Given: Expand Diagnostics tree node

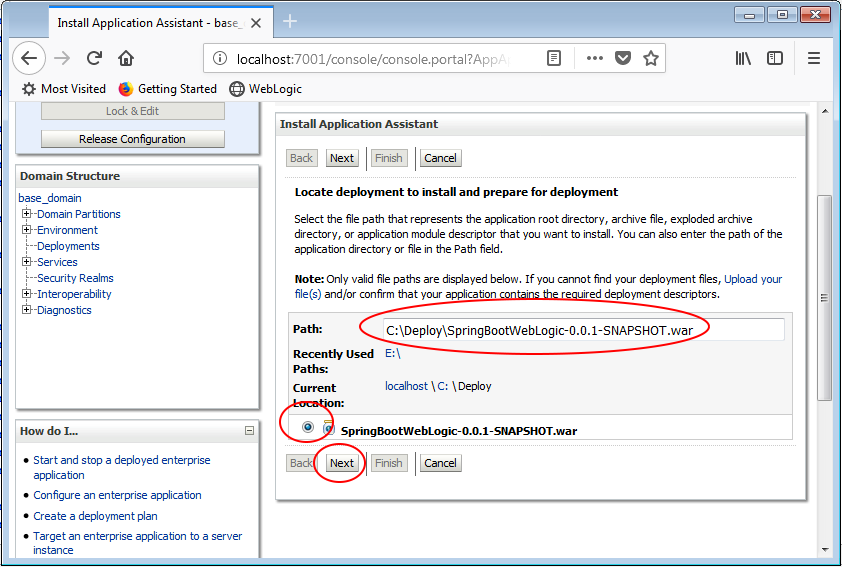Looking at the screenshot, I should (x=26, y=310).
